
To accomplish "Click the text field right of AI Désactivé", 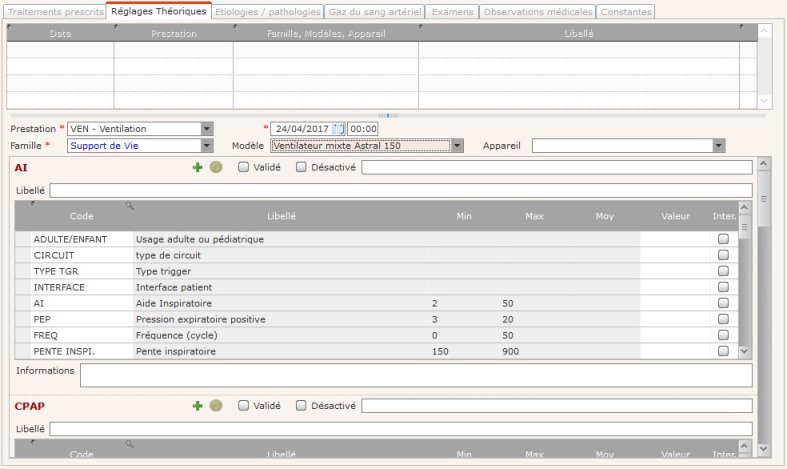I will coord(557,167).
